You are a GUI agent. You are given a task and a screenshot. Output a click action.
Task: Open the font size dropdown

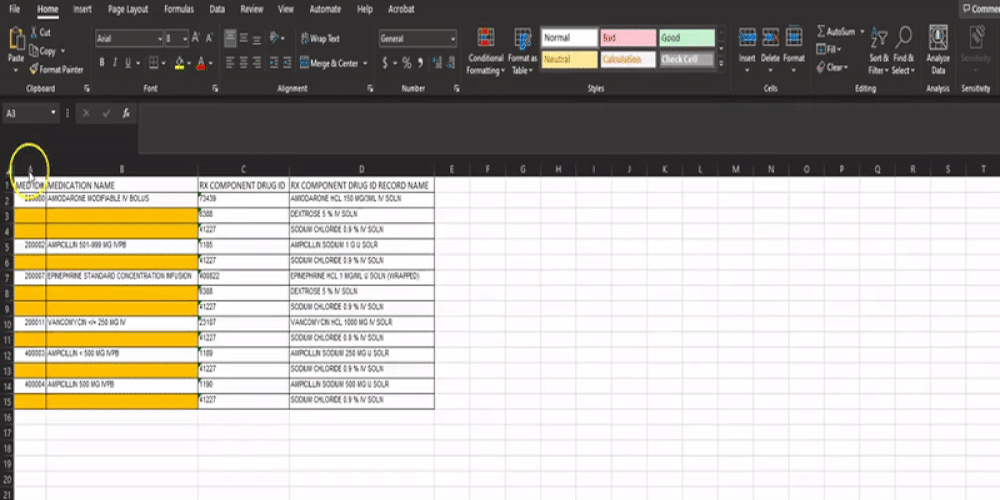click(185, 39)
